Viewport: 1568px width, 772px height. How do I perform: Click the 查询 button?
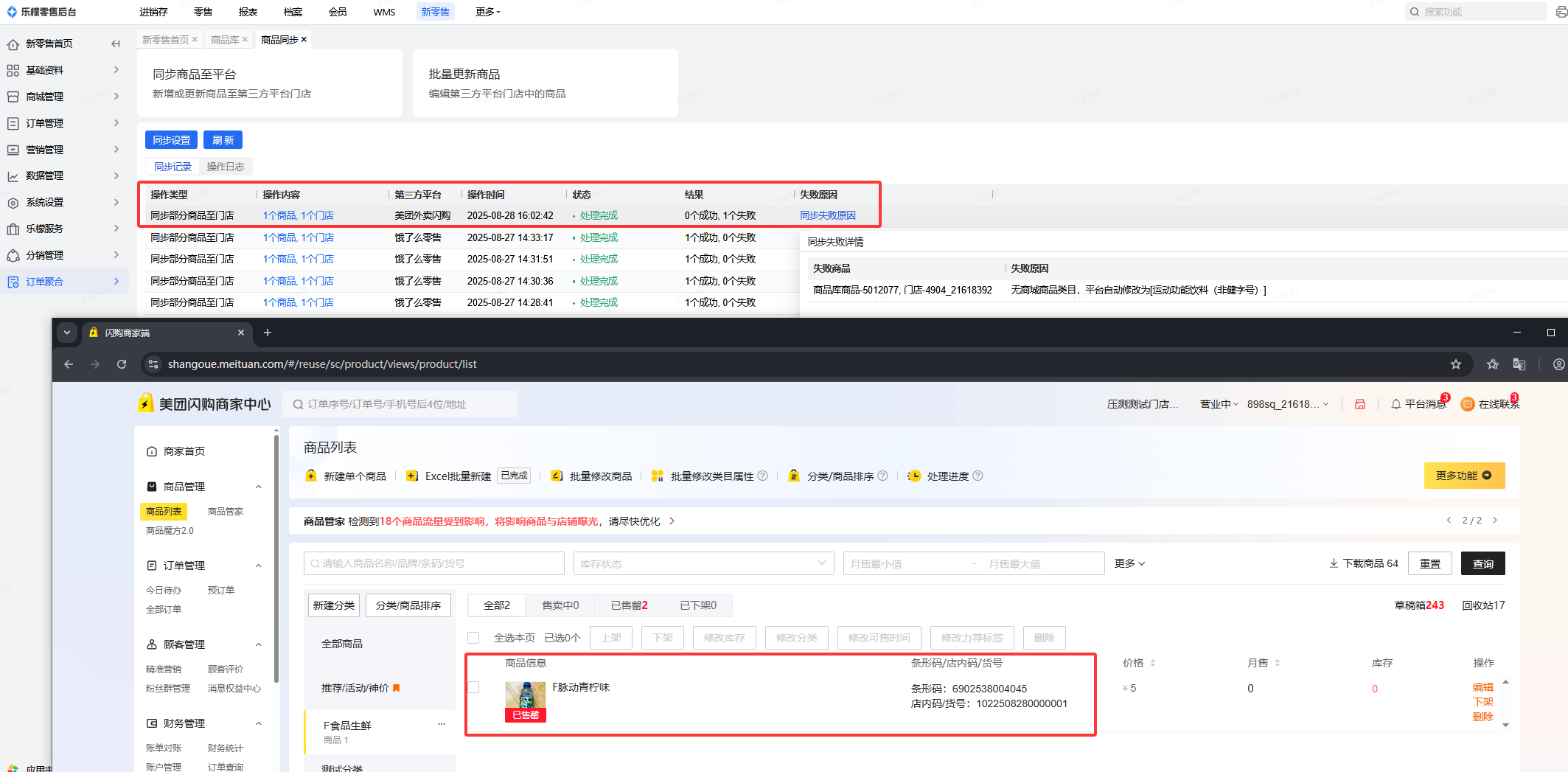click(x=1482, y=563)
